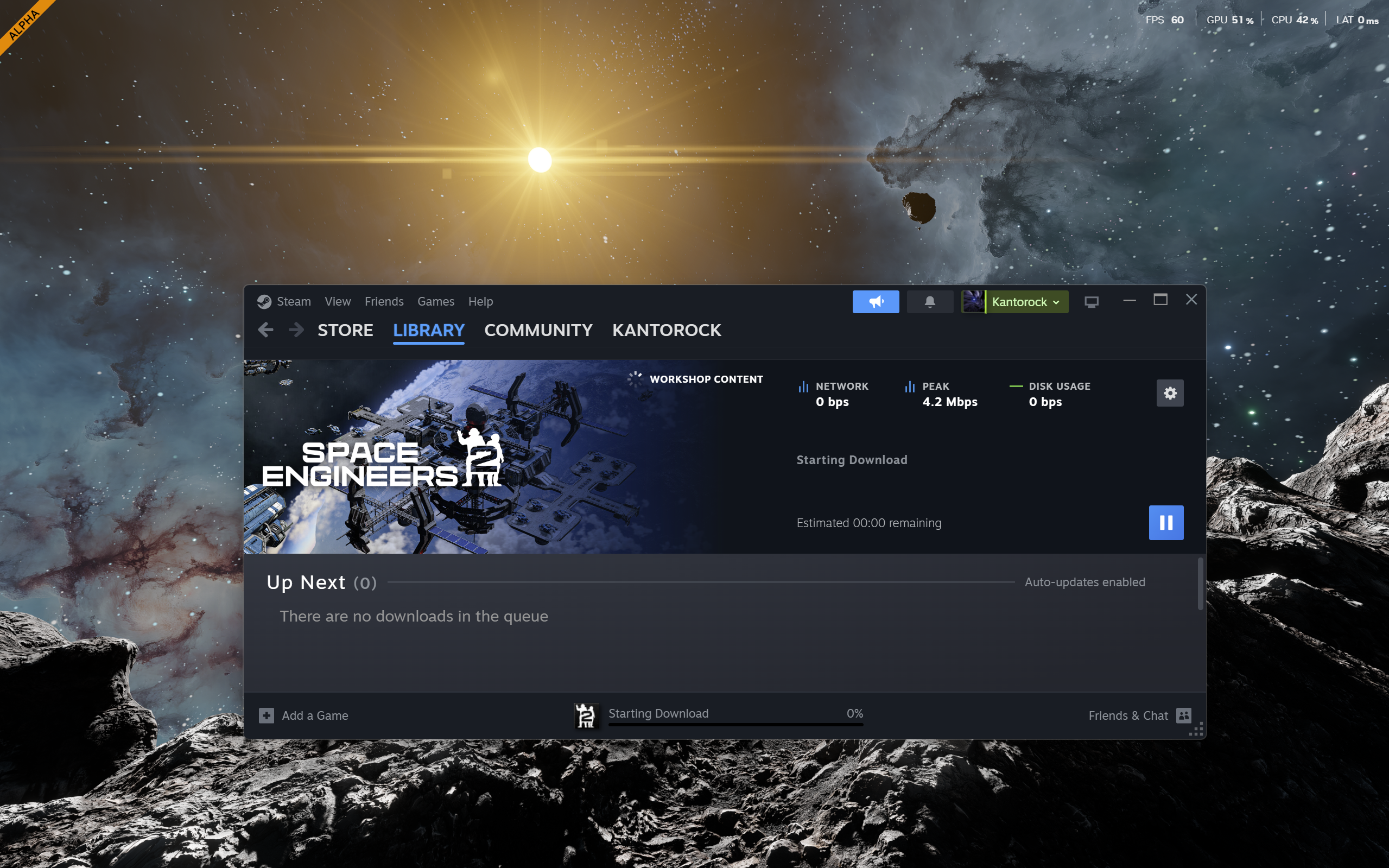1389x868 pixels.
Task: Open the View menu
Action: [338, 301]
